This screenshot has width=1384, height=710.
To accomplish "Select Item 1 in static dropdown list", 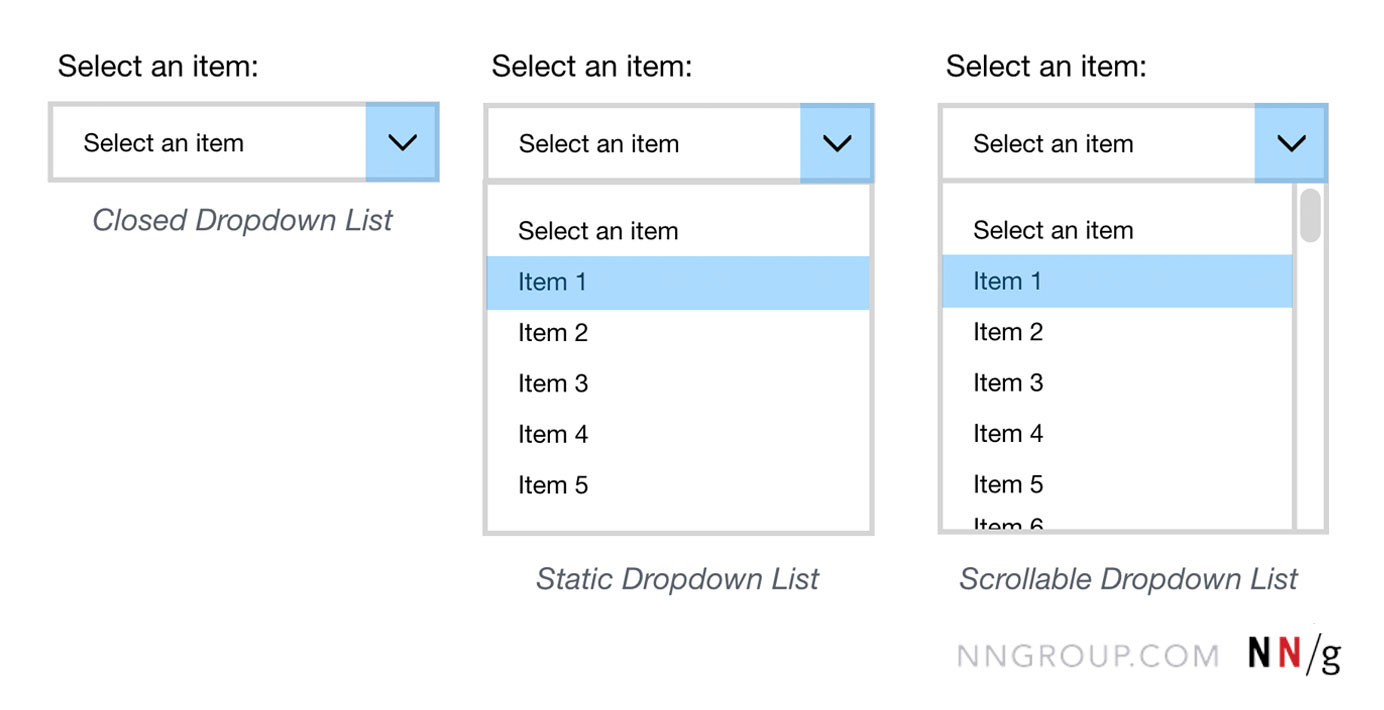I will tap(677, 283).
